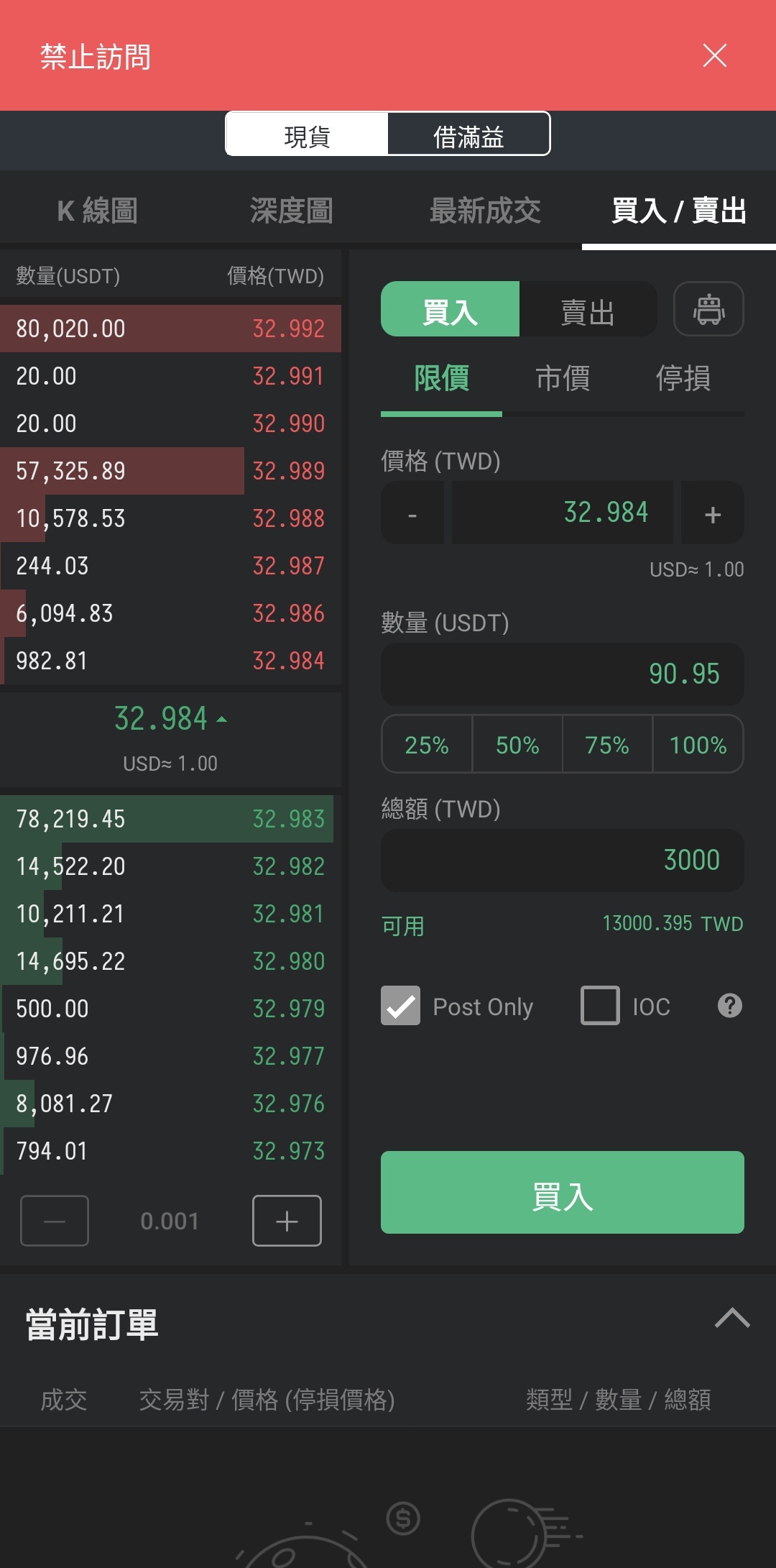
Task: Click the Post Only/IOC help question mark
Action: tap(729, 1005)
